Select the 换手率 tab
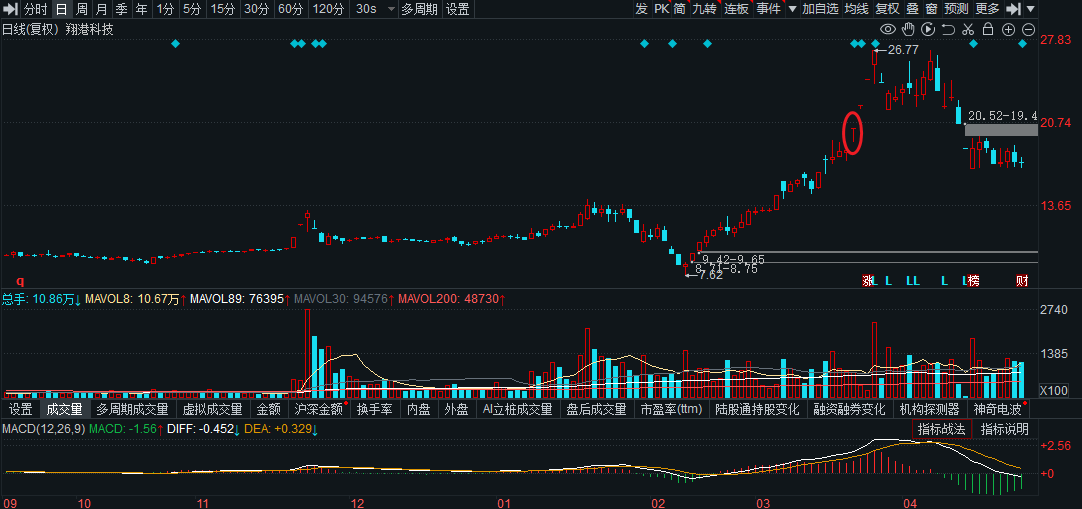Screen dimensions: 1082x509 [375, 409]
